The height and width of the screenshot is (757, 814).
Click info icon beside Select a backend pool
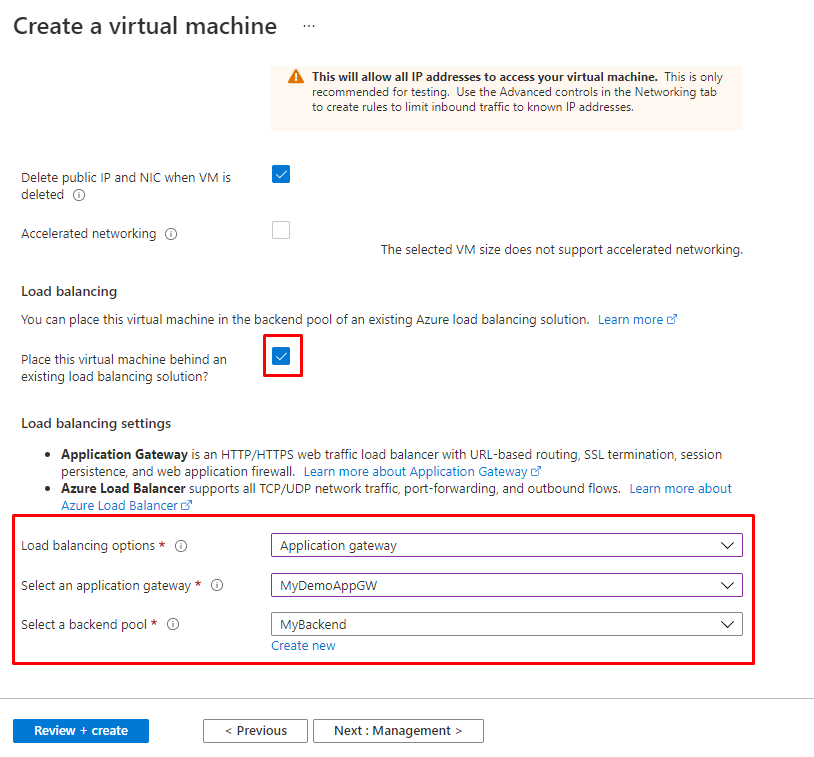(x=173, y=624)
